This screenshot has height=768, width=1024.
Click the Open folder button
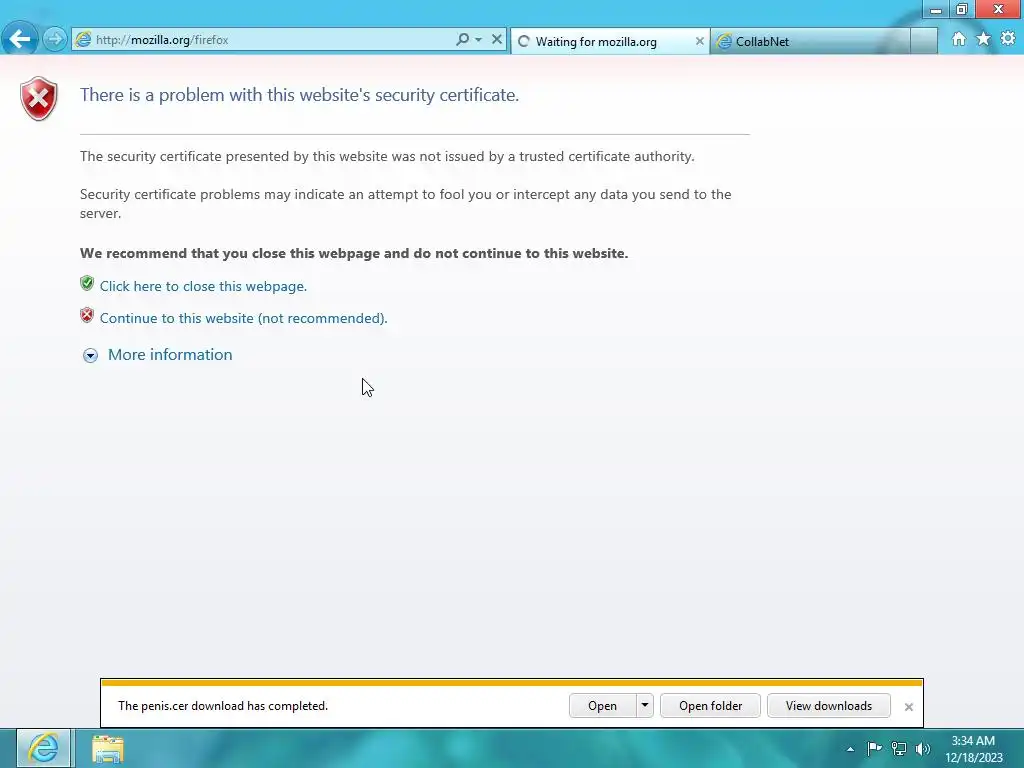[x=711, y=706]
